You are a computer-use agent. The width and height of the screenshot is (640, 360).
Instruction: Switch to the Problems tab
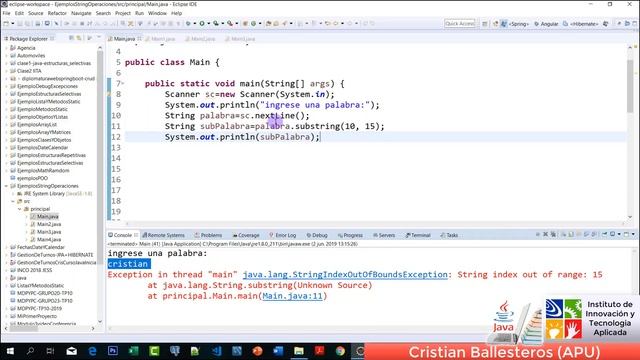[208, 235]
